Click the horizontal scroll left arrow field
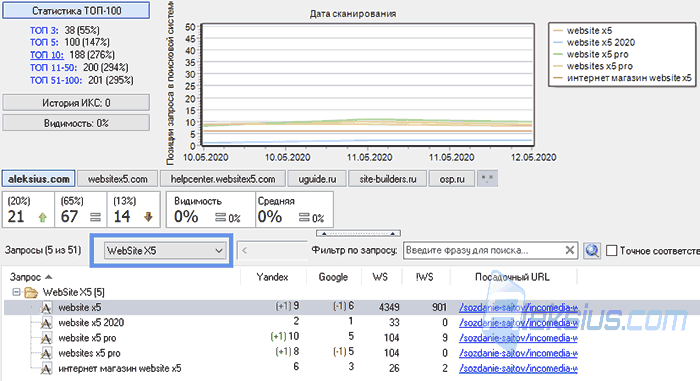 tap(272, 251)
